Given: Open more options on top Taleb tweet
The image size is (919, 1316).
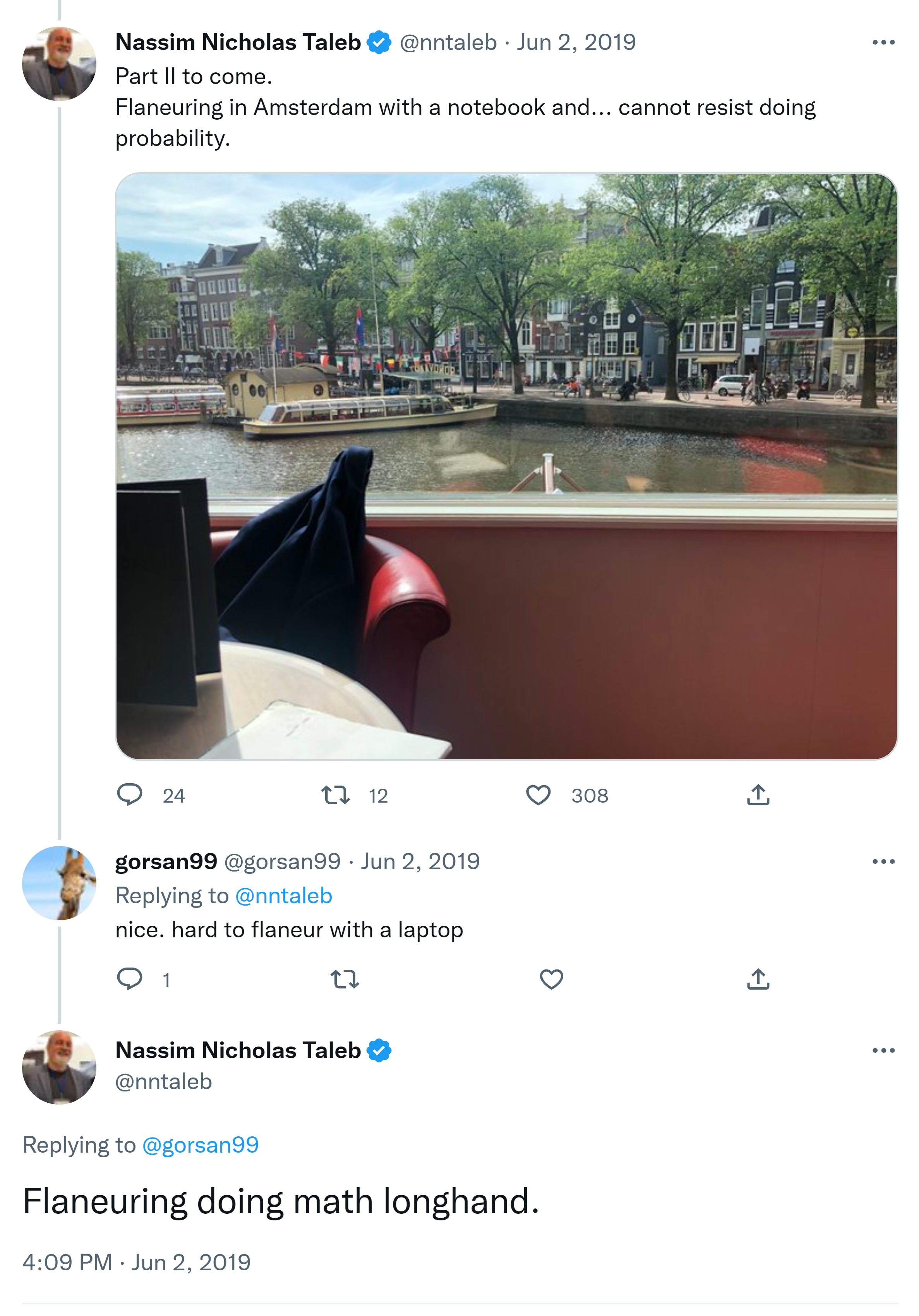Looking at the screenshot, I should click(x=883, y=43).
